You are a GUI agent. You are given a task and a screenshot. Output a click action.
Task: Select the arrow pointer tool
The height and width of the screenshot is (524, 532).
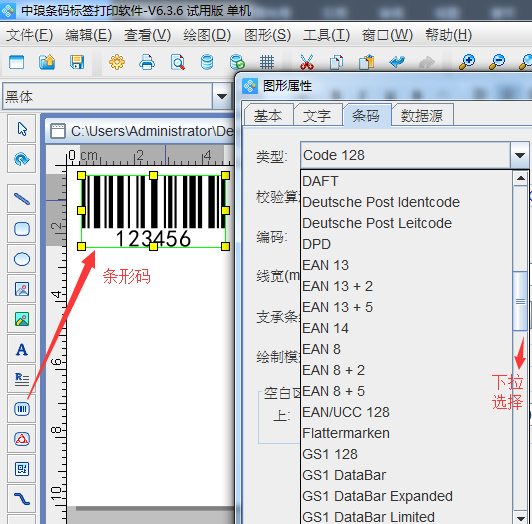tap(22, 129)
